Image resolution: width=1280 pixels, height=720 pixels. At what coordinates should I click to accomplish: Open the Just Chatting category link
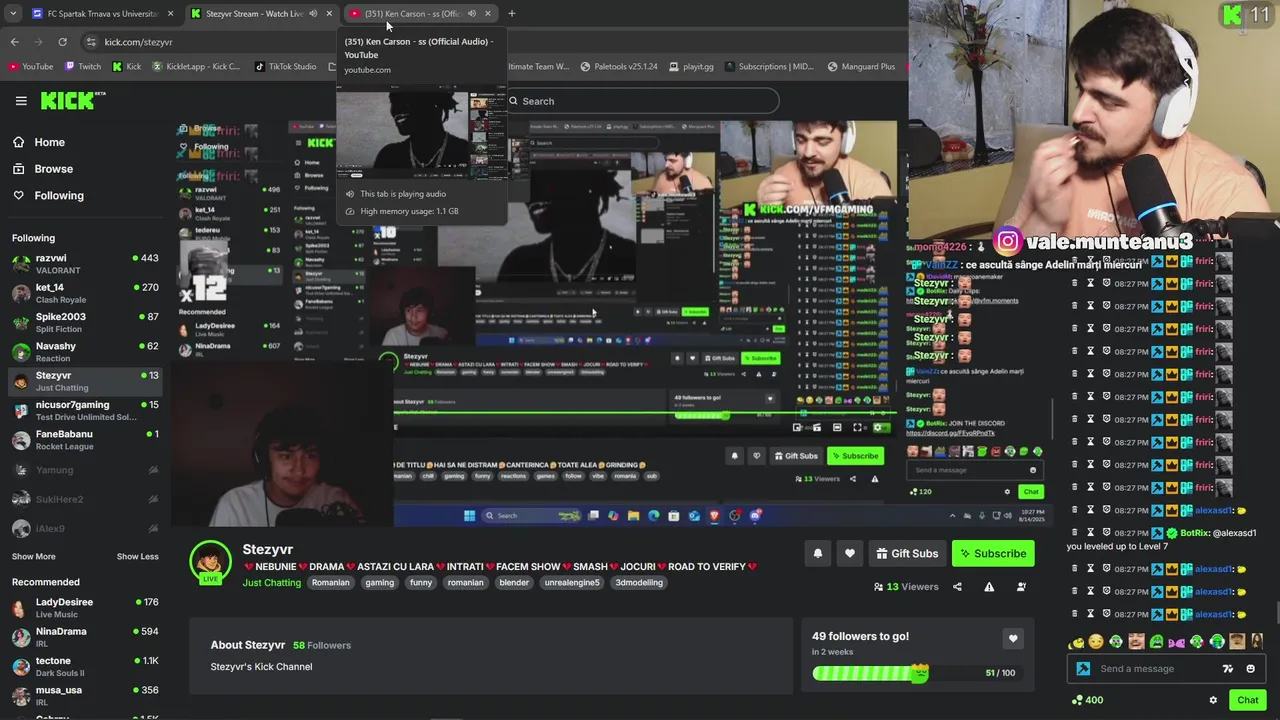pyautogui.click(x=271, y=583)
